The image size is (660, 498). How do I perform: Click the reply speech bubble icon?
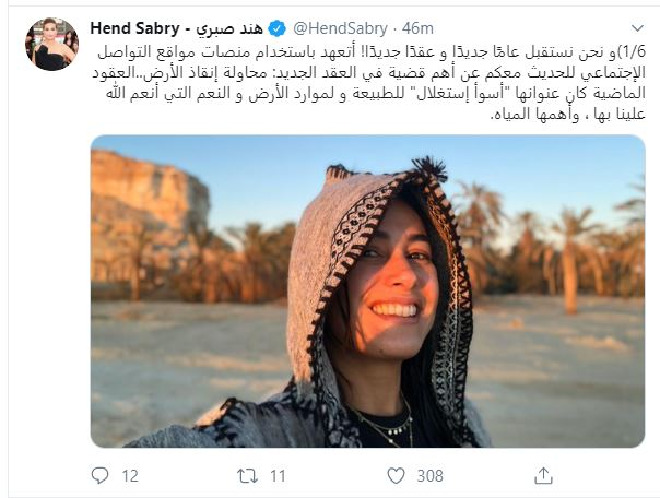click(x=100, y=476)
